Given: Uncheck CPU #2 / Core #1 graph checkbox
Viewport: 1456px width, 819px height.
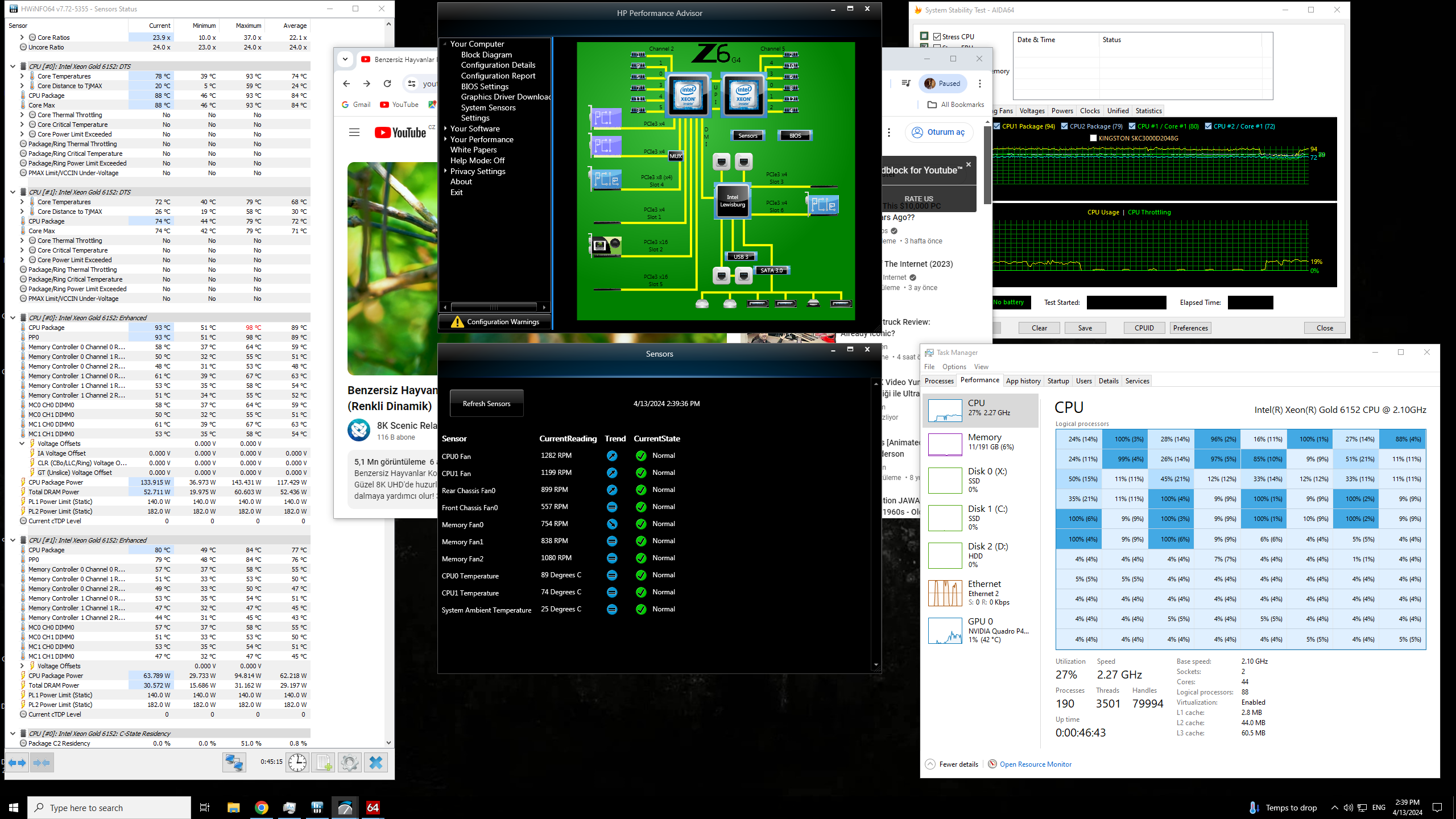Looking at the screenshot, I should 1208,126.
